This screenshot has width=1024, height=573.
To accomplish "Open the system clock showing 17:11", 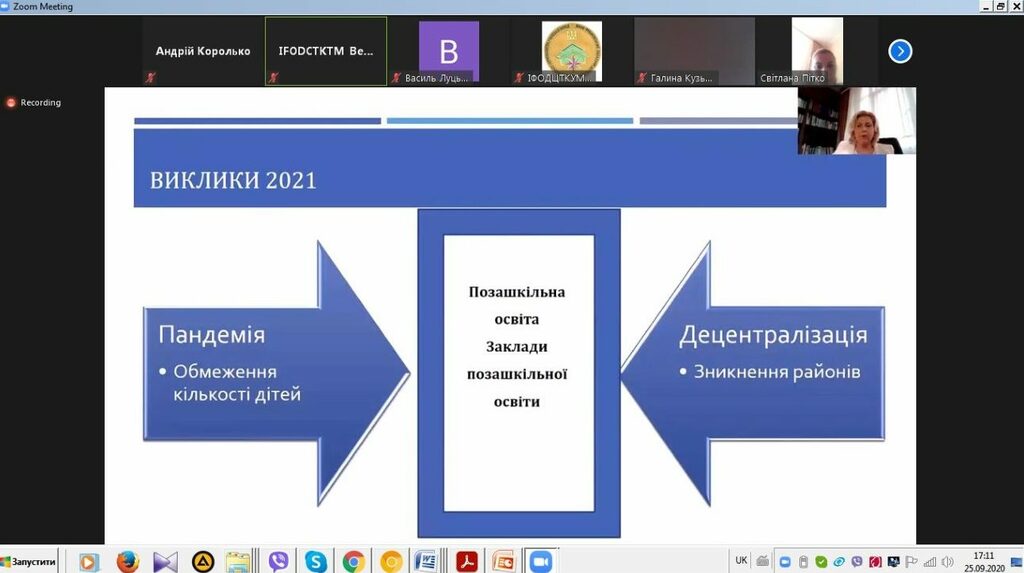I will (984, 561).
